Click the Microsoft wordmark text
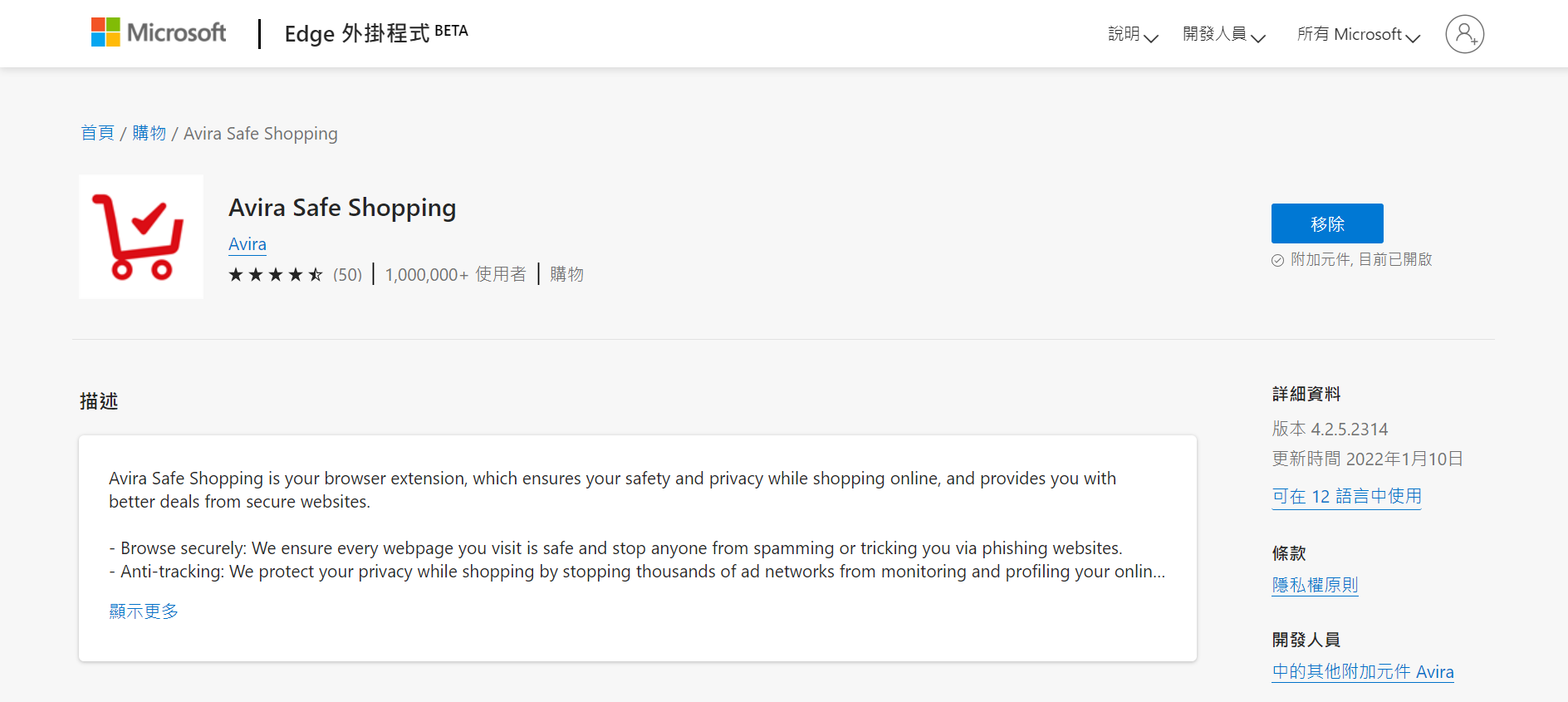The image size is (1568, 702). [176, 32]
